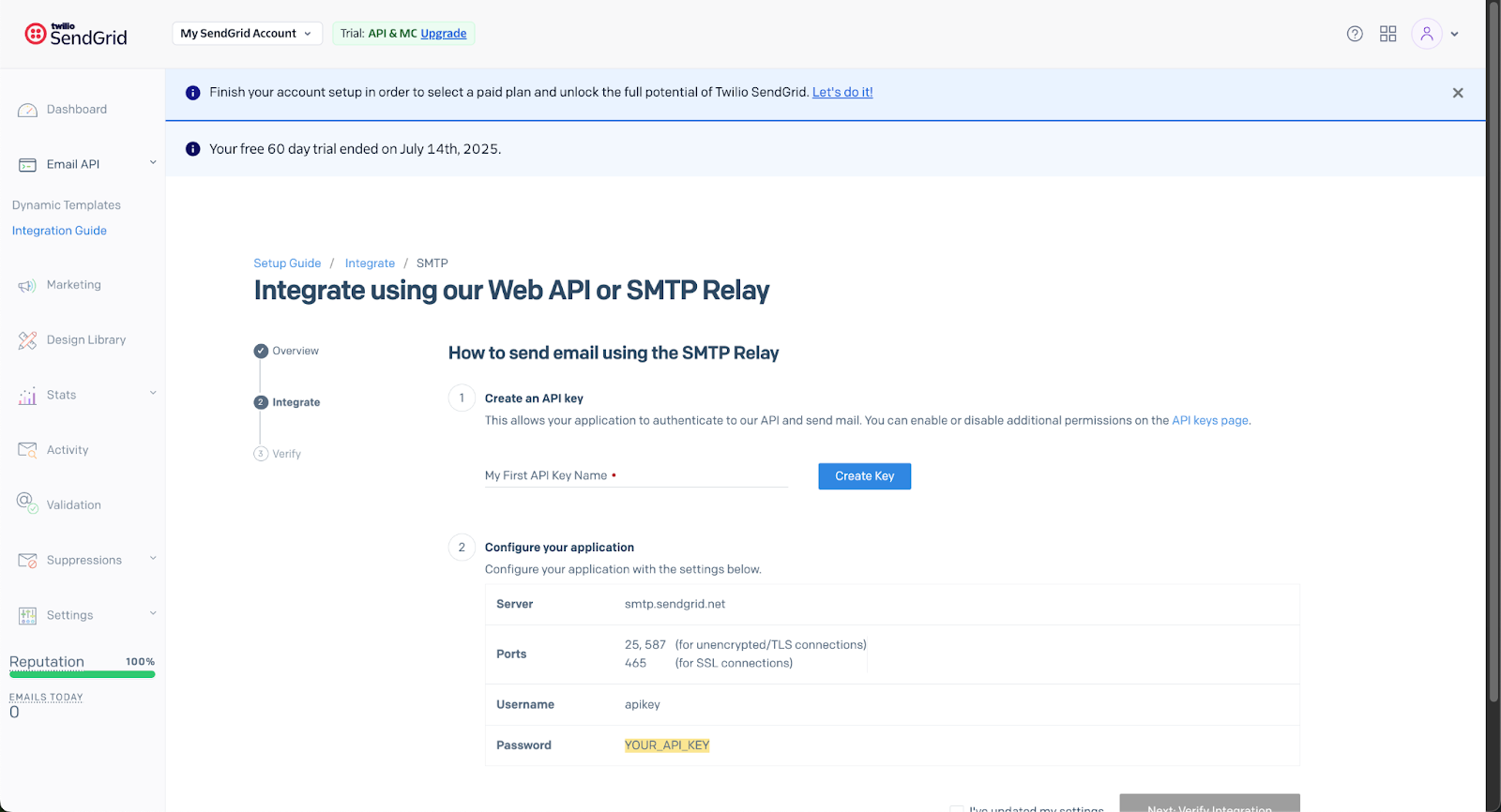
Task: Click the Create Key button
Action: [x=865, y=476]
